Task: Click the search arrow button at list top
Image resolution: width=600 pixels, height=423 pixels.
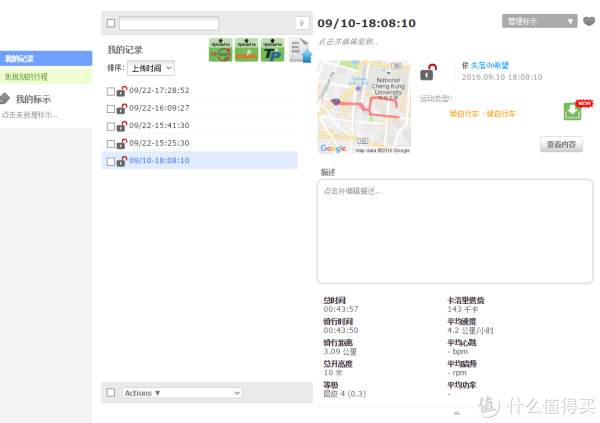Action: tap(302, 23)
